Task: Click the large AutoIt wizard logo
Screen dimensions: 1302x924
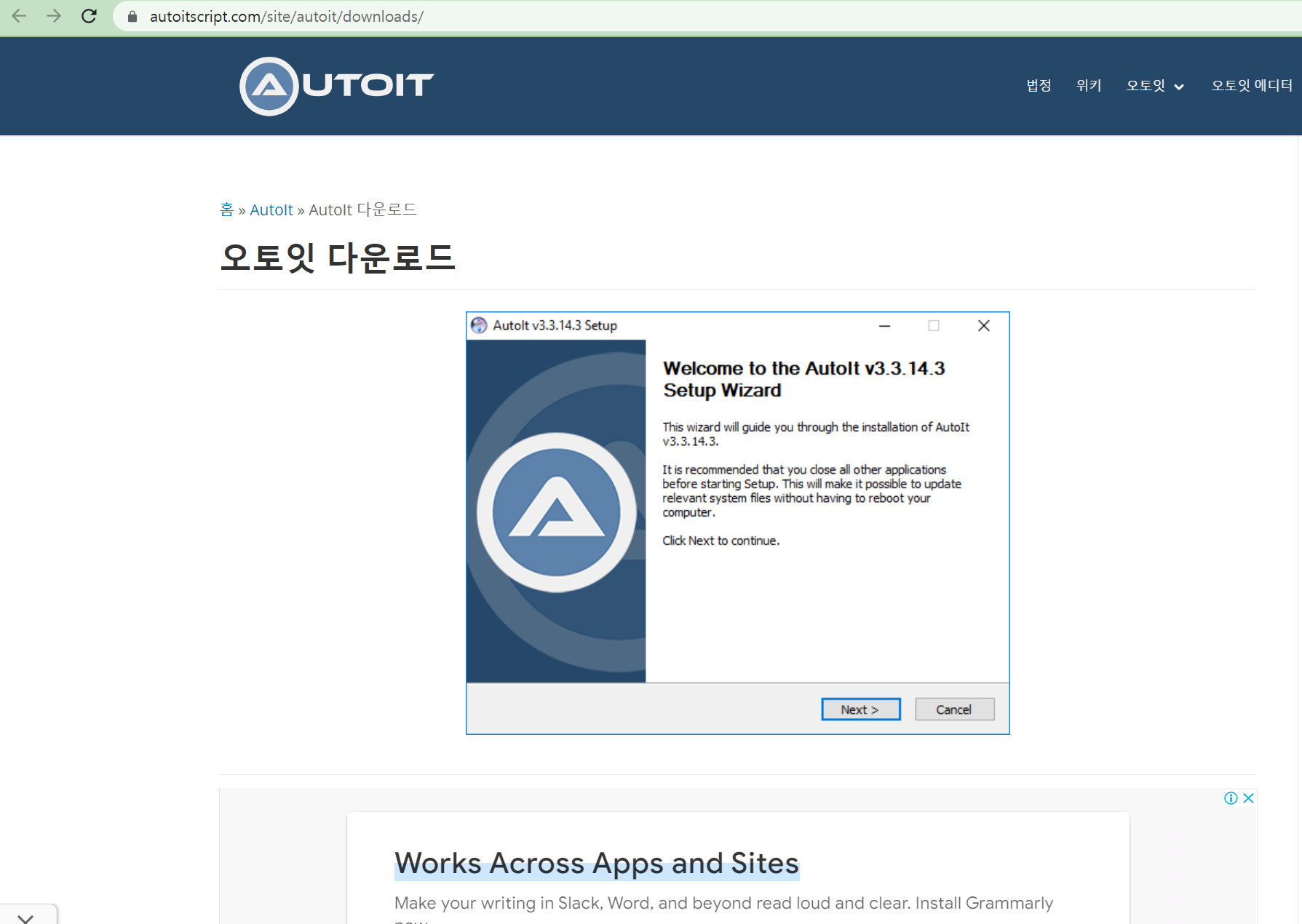Action: pos(557,512)
